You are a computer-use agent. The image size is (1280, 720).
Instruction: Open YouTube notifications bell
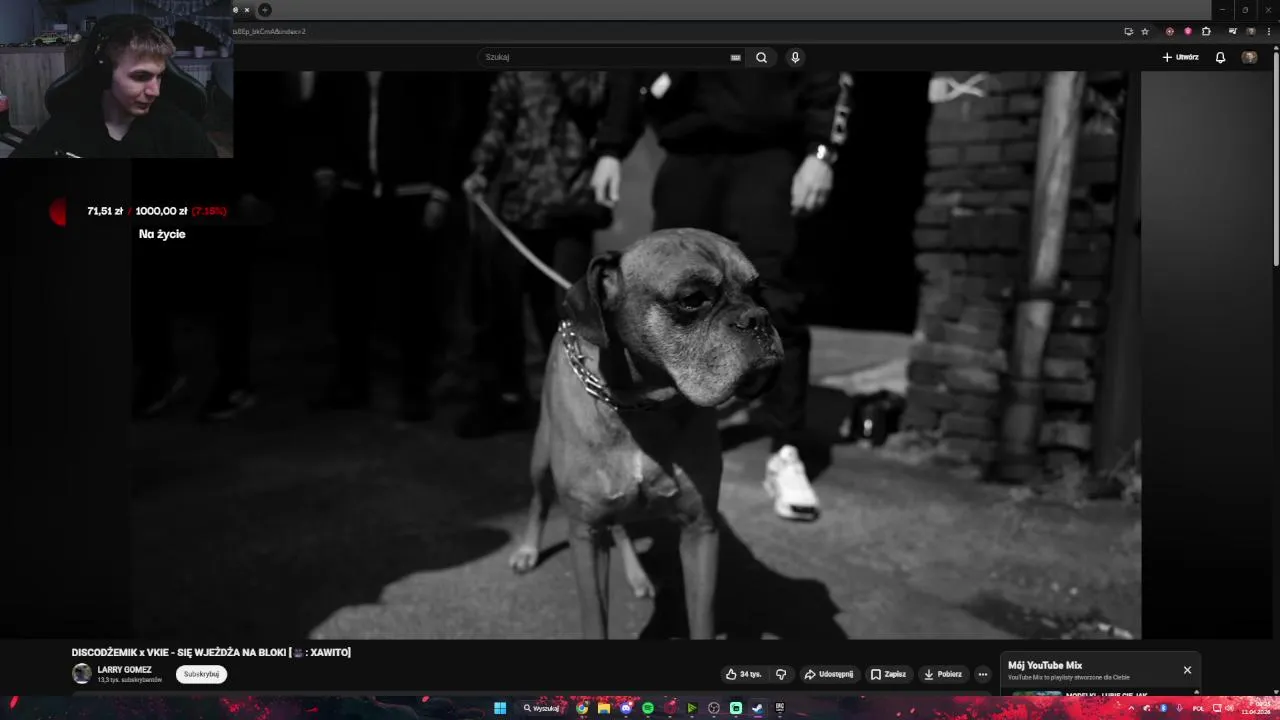(1220, 57)
